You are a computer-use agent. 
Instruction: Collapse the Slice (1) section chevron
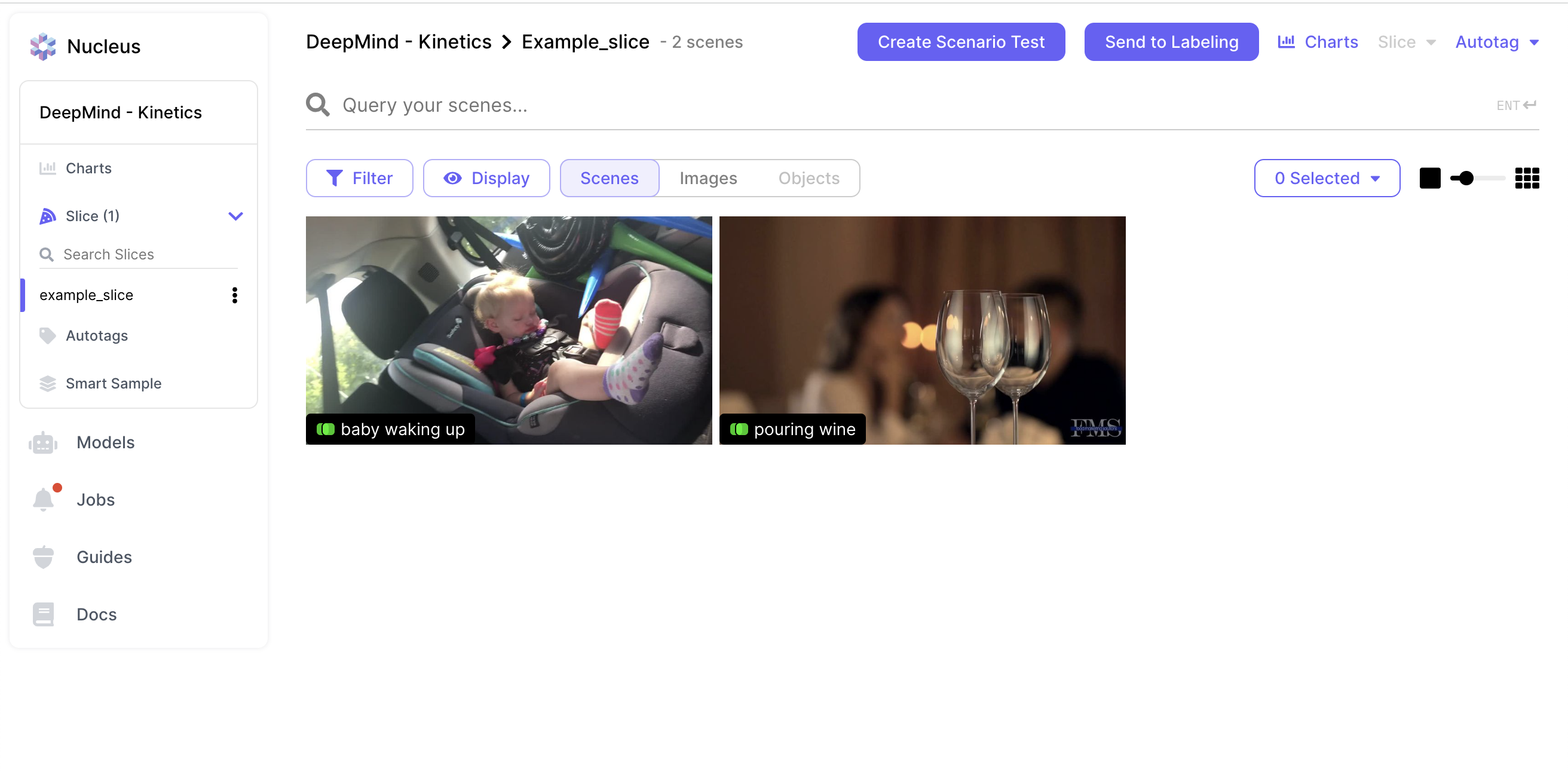click(x=235, y=216)
